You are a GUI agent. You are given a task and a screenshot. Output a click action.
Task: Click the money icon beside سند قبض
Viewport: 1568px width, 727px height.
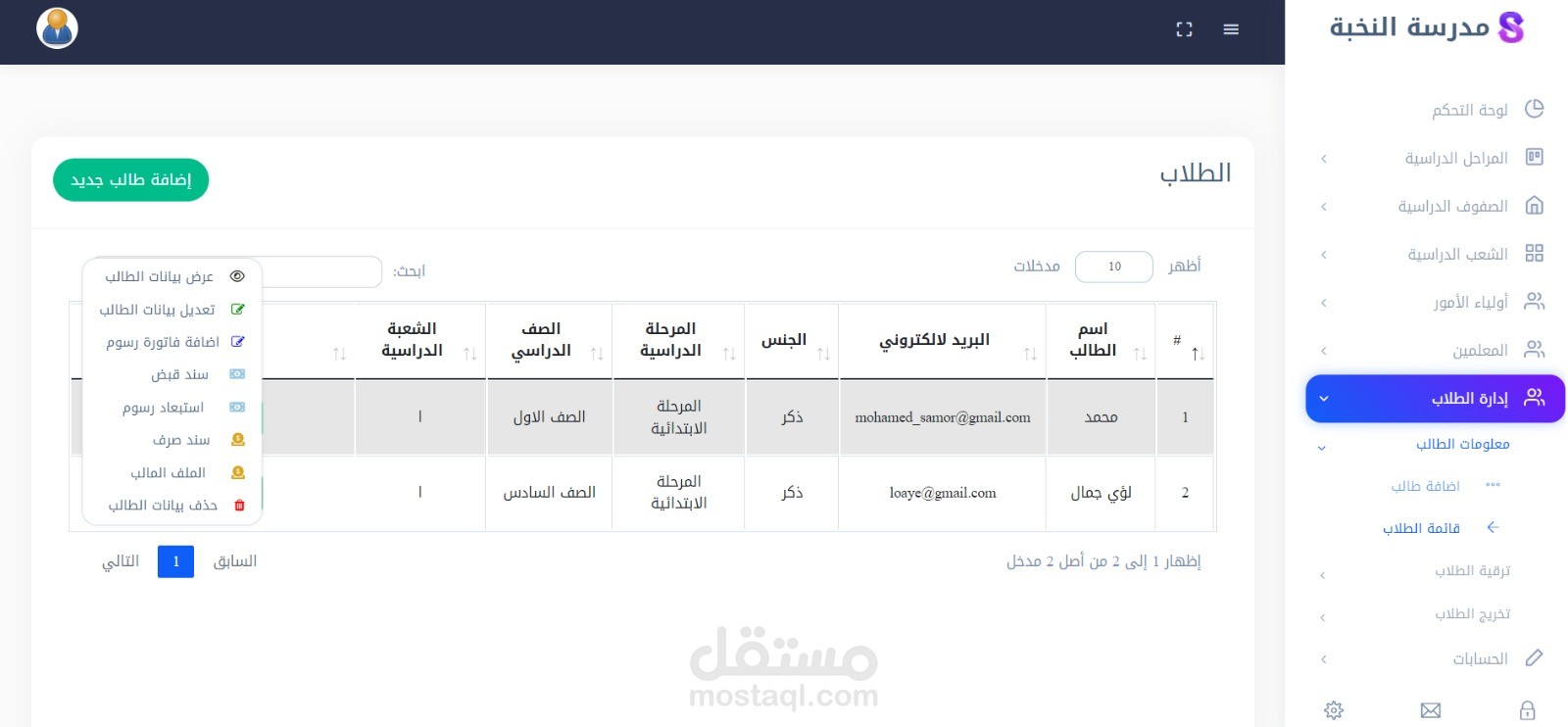(237, 374)
